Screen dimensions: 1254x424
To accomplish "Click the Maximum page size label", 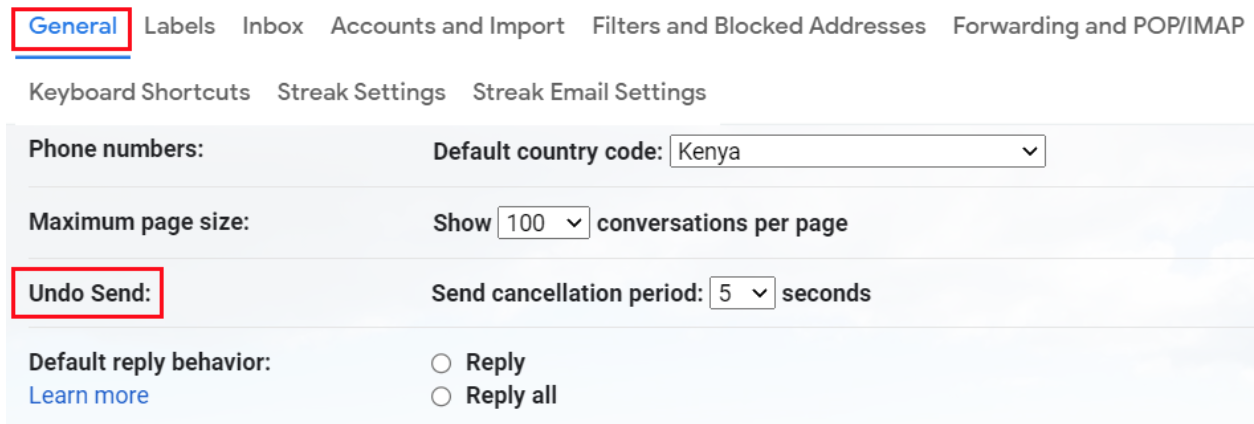I will point(139,221).
